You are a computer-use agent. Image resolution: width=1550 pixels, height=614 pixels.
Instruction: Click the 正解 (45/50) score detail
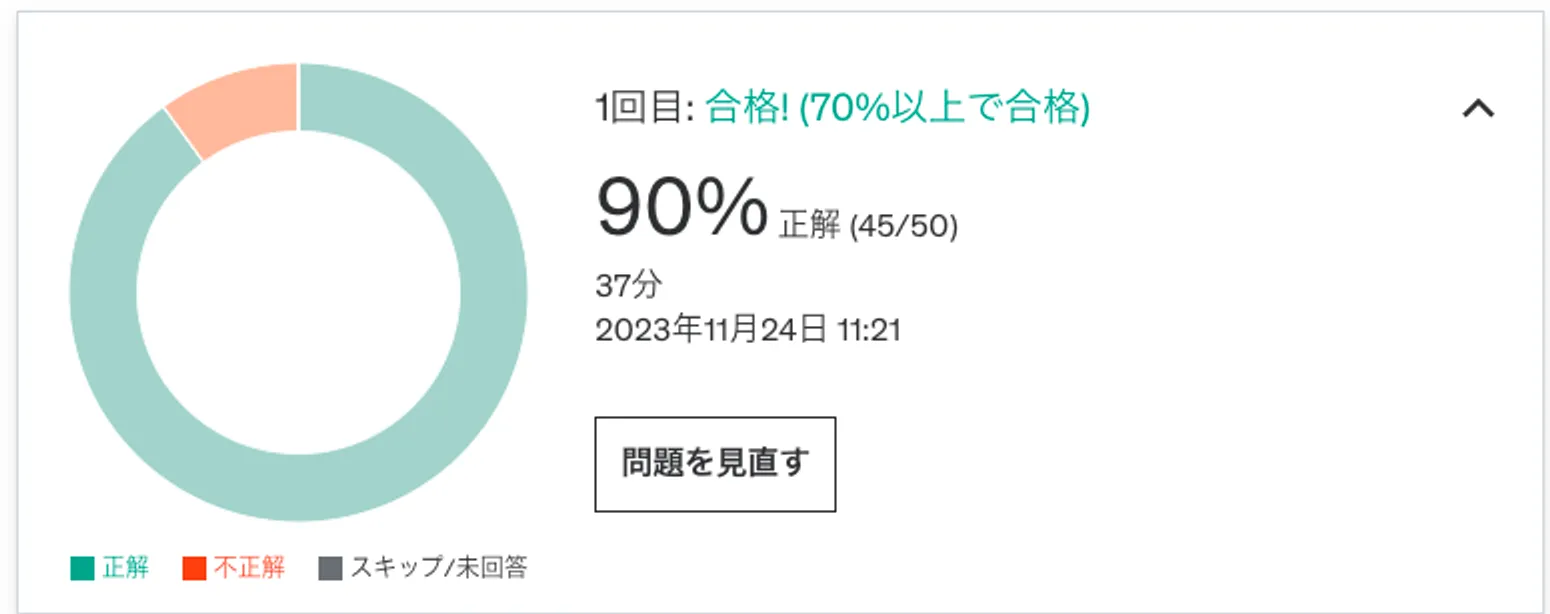[868, 226]
